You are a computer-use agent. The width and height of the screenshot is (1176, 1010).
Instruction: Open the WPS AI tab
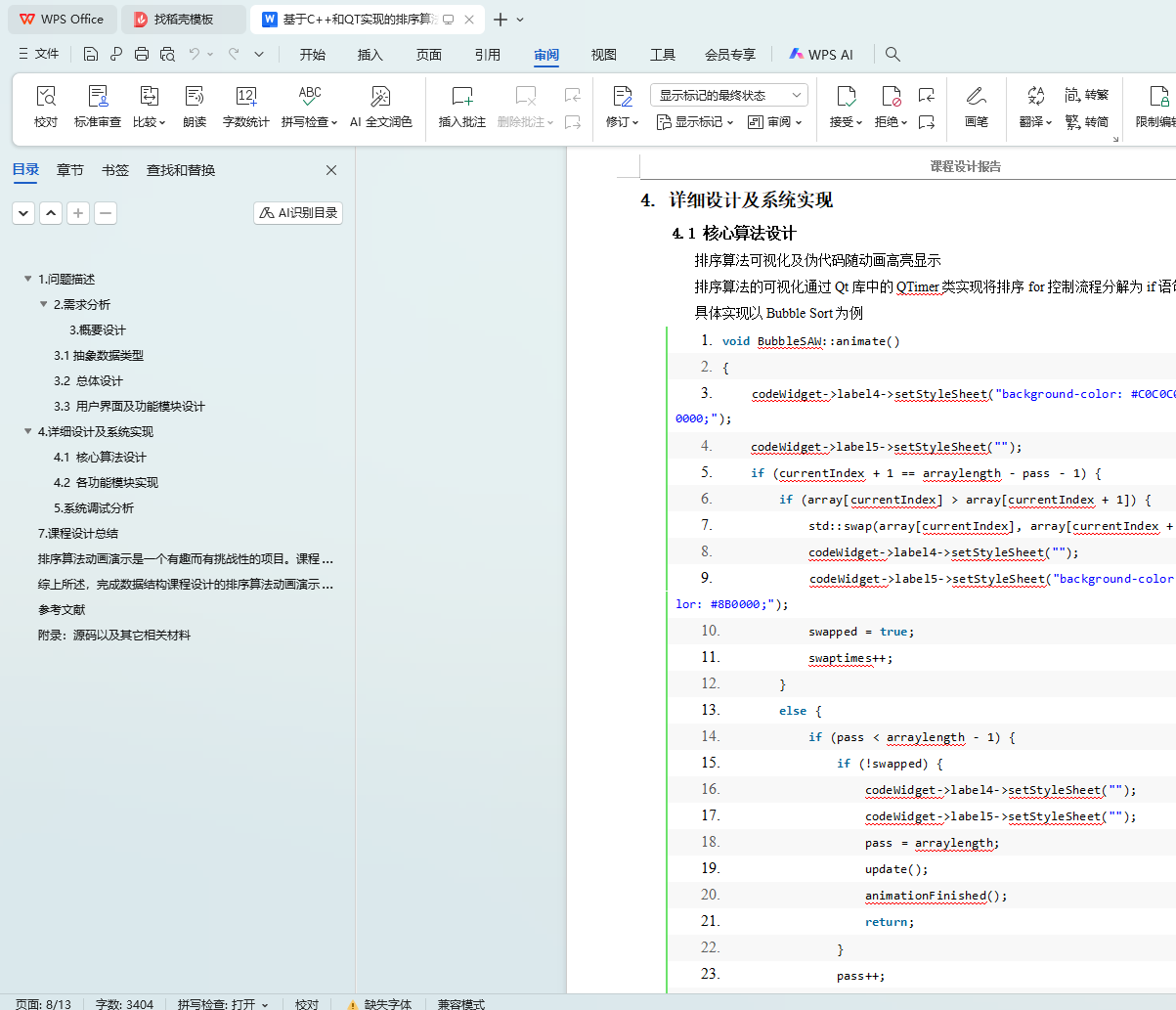pos(821,55)
